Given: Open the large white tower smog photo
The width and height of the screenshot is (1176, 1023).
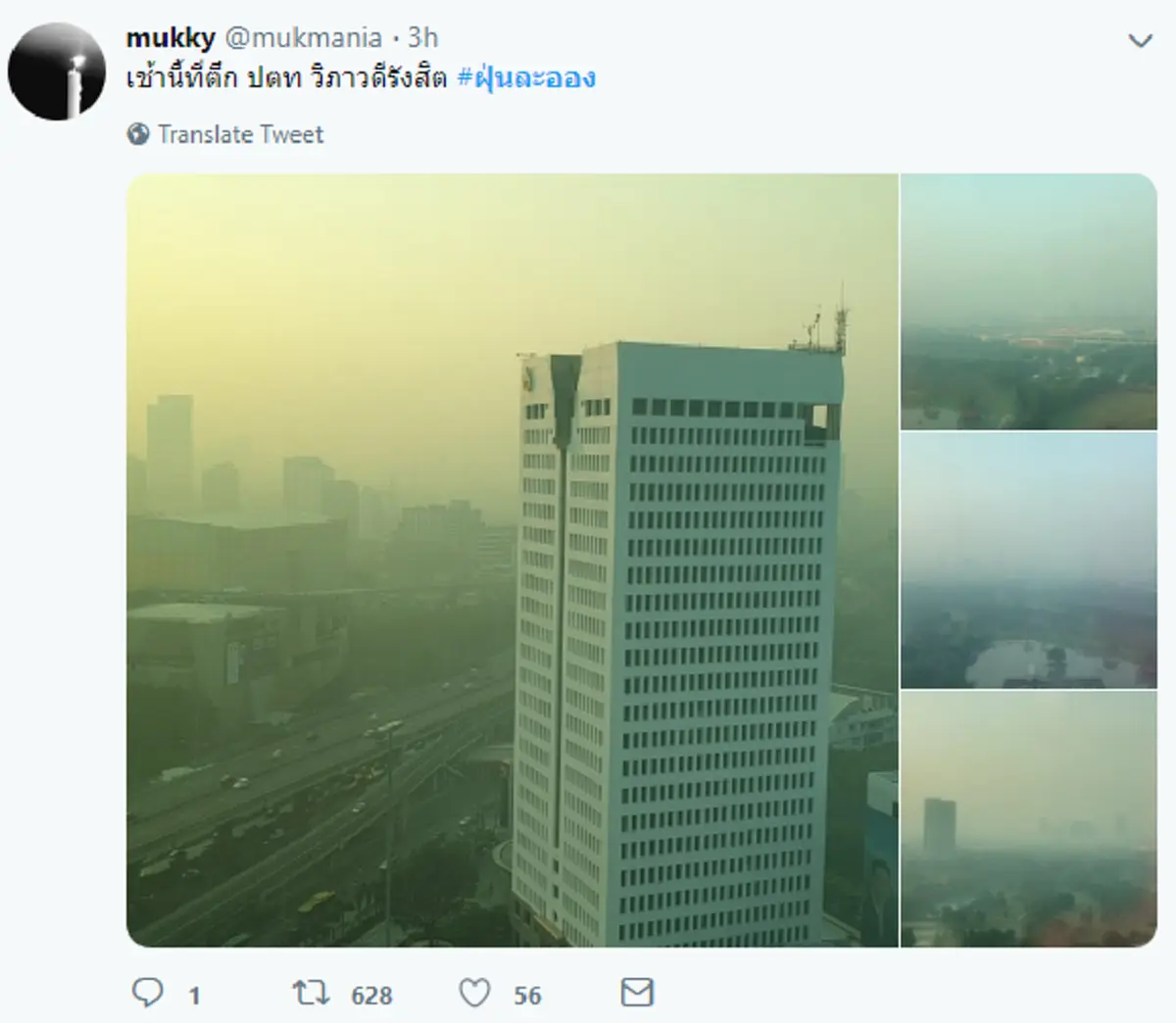Looking at the screenshot, I should click(513, 560).
